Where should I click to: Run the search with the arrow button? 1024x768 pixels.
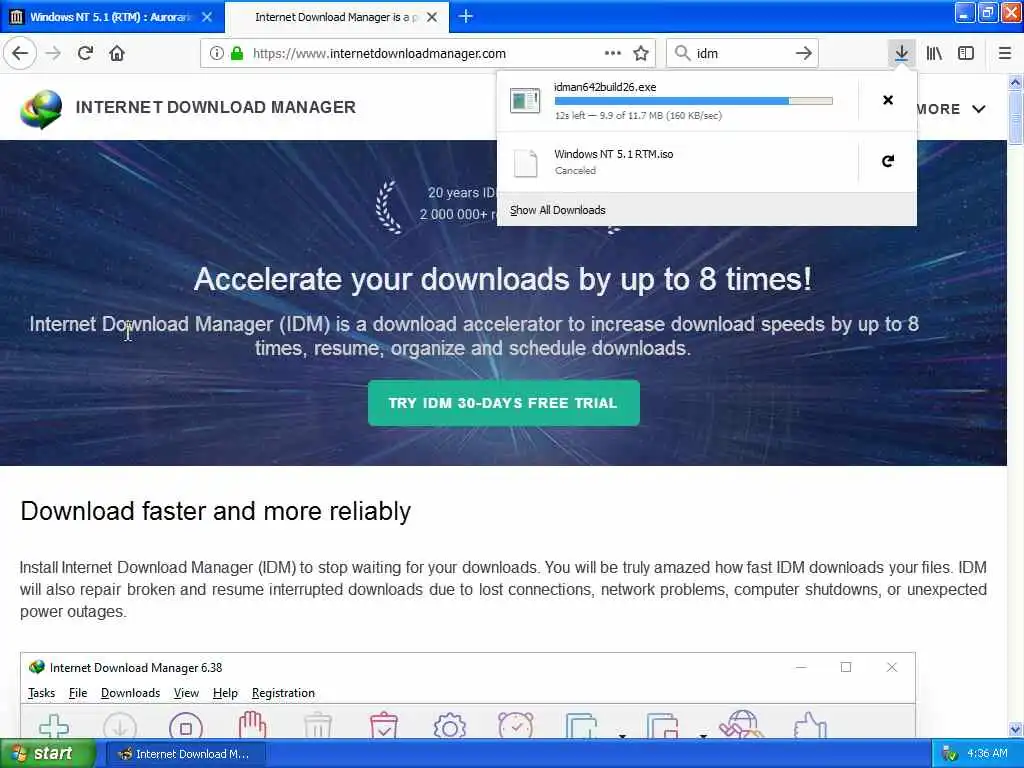(804, 54)
